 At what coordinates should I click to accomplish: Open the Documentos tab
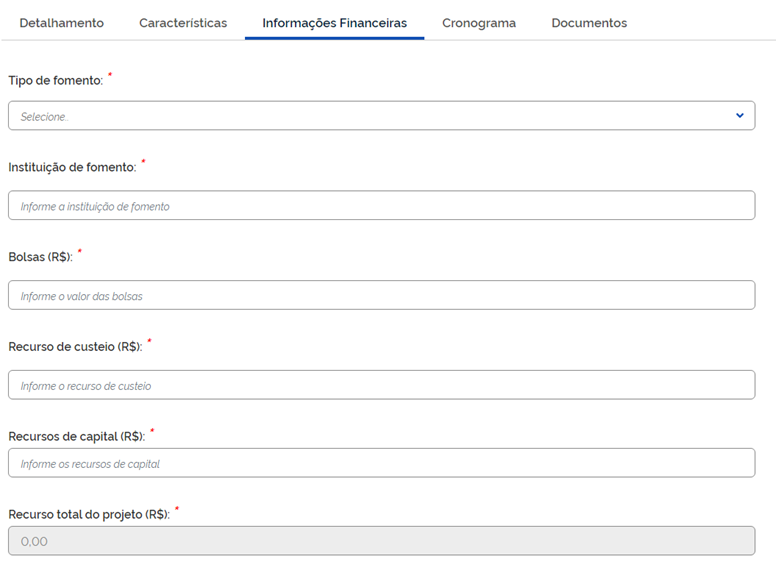(x=589, y=23)
